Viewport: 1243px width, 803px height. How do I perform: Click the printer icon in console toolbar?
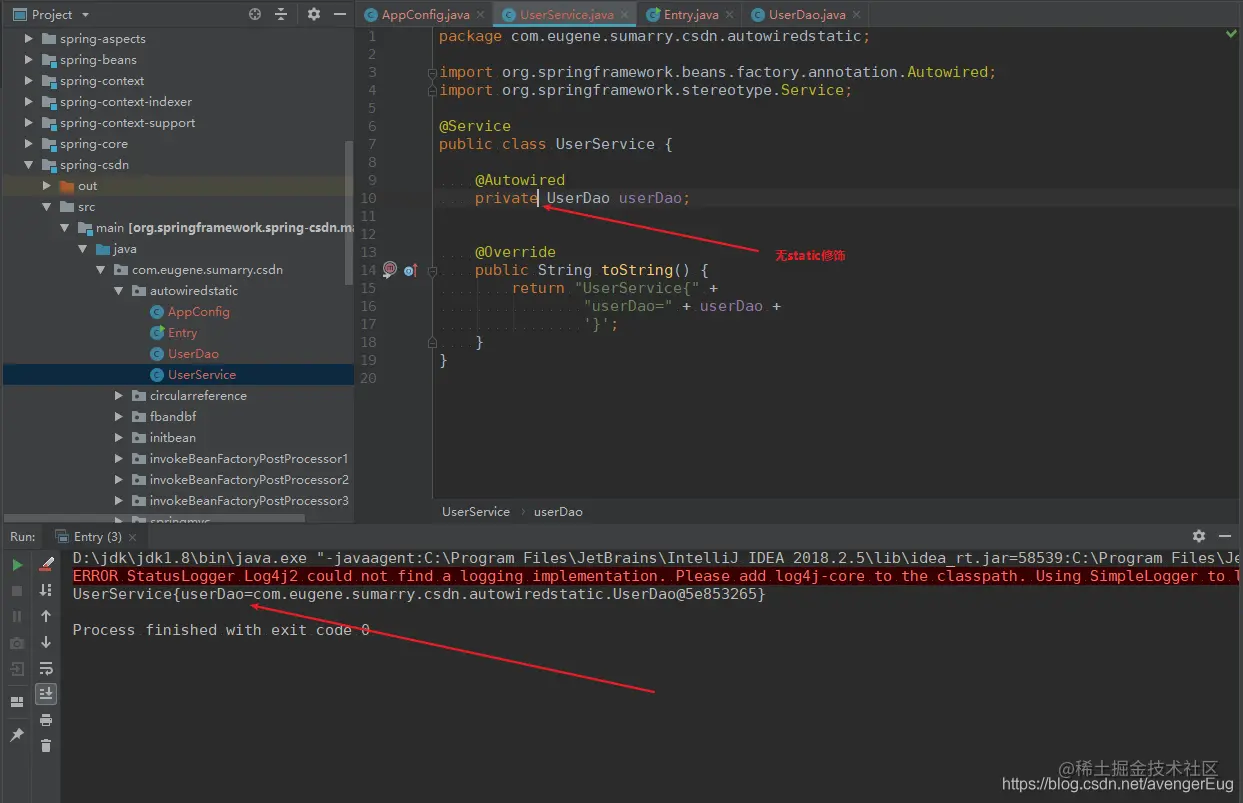click(46, 720)
